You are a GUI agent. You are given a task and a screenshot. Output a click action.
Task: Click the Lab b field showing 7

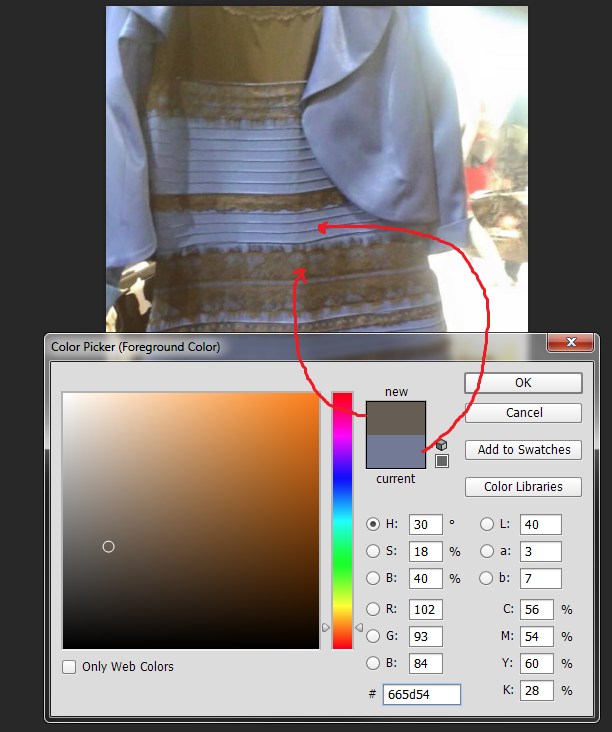541,578
